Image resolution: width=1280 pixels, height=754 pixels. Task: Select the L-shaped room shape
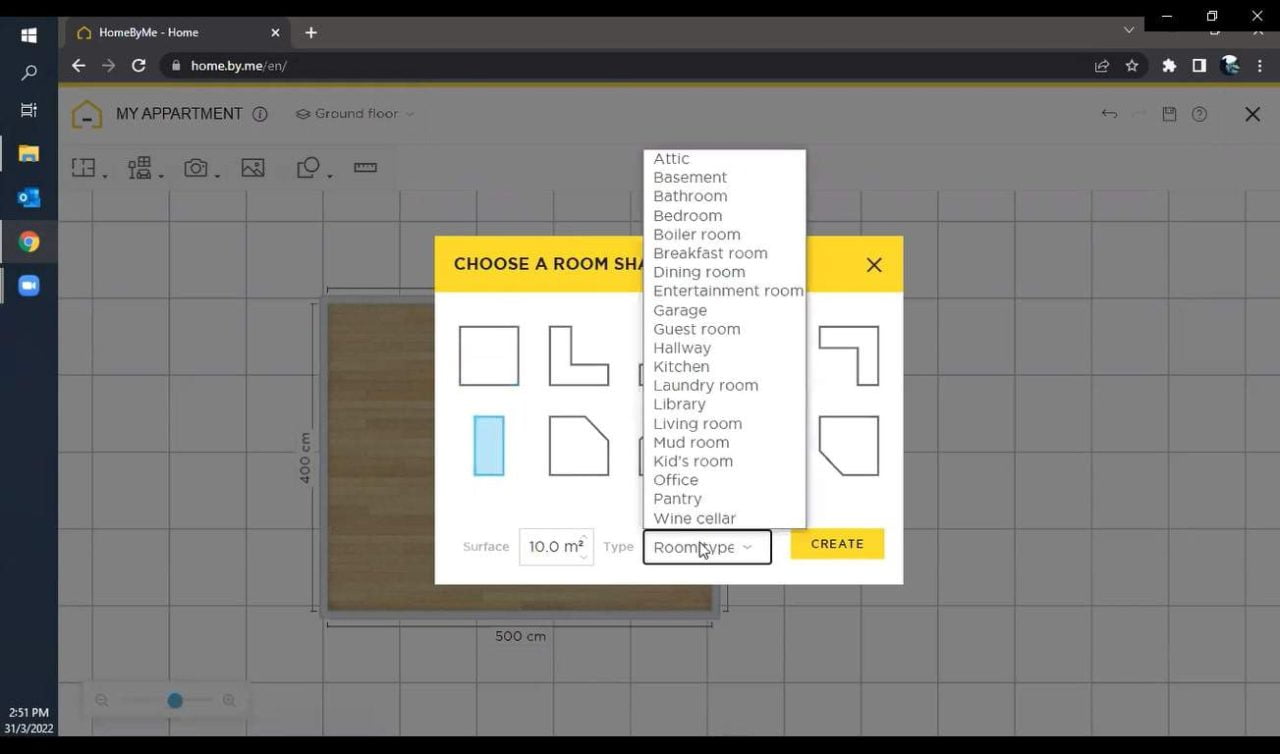coord(578,355)
